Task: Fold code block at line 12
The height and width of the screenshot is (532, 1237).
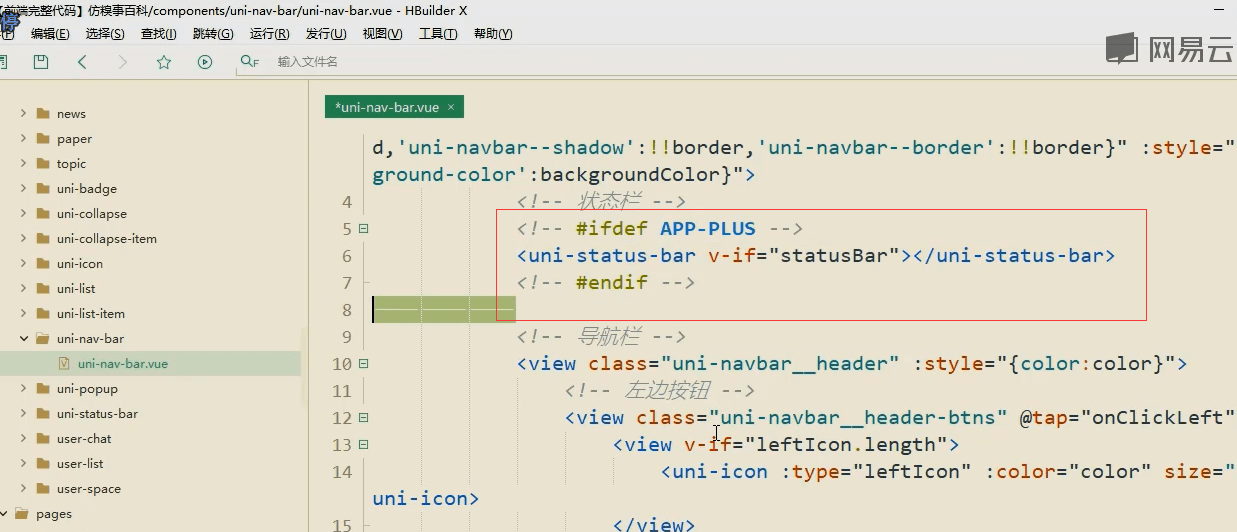Action: point(363,418)
